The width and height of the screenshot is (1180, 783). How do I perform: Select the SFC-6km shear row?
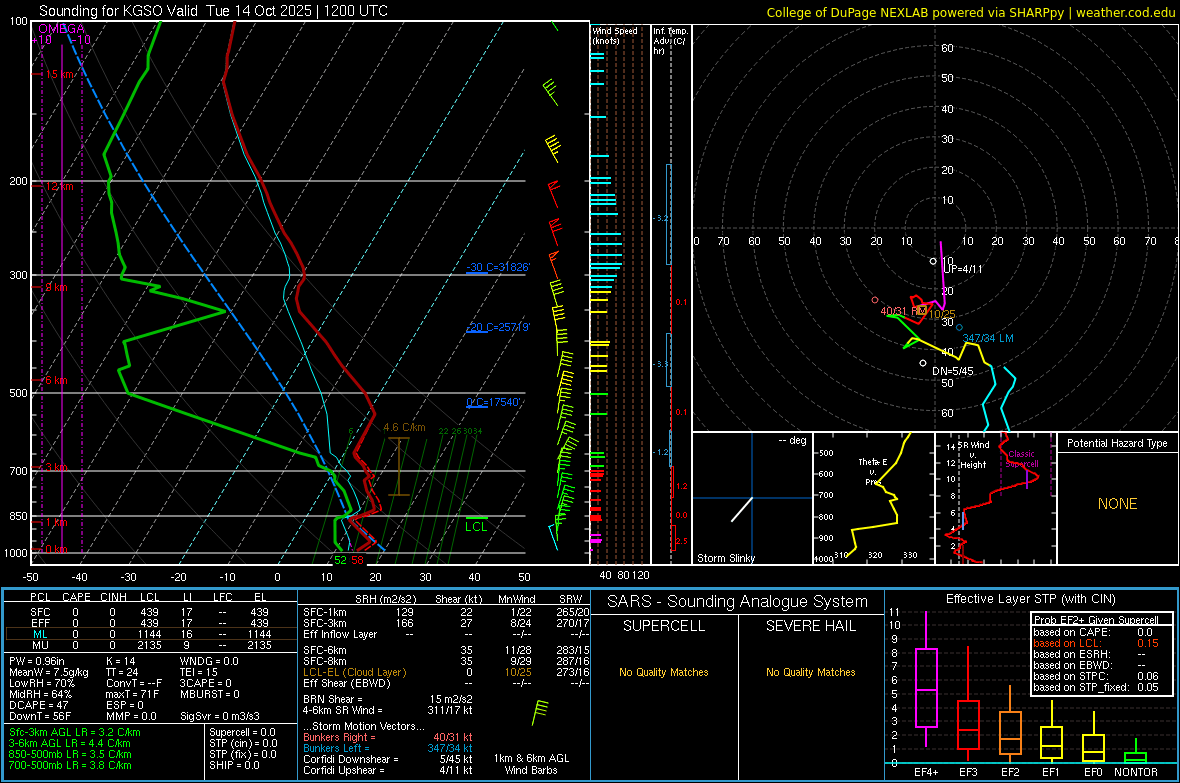(446, 650)
